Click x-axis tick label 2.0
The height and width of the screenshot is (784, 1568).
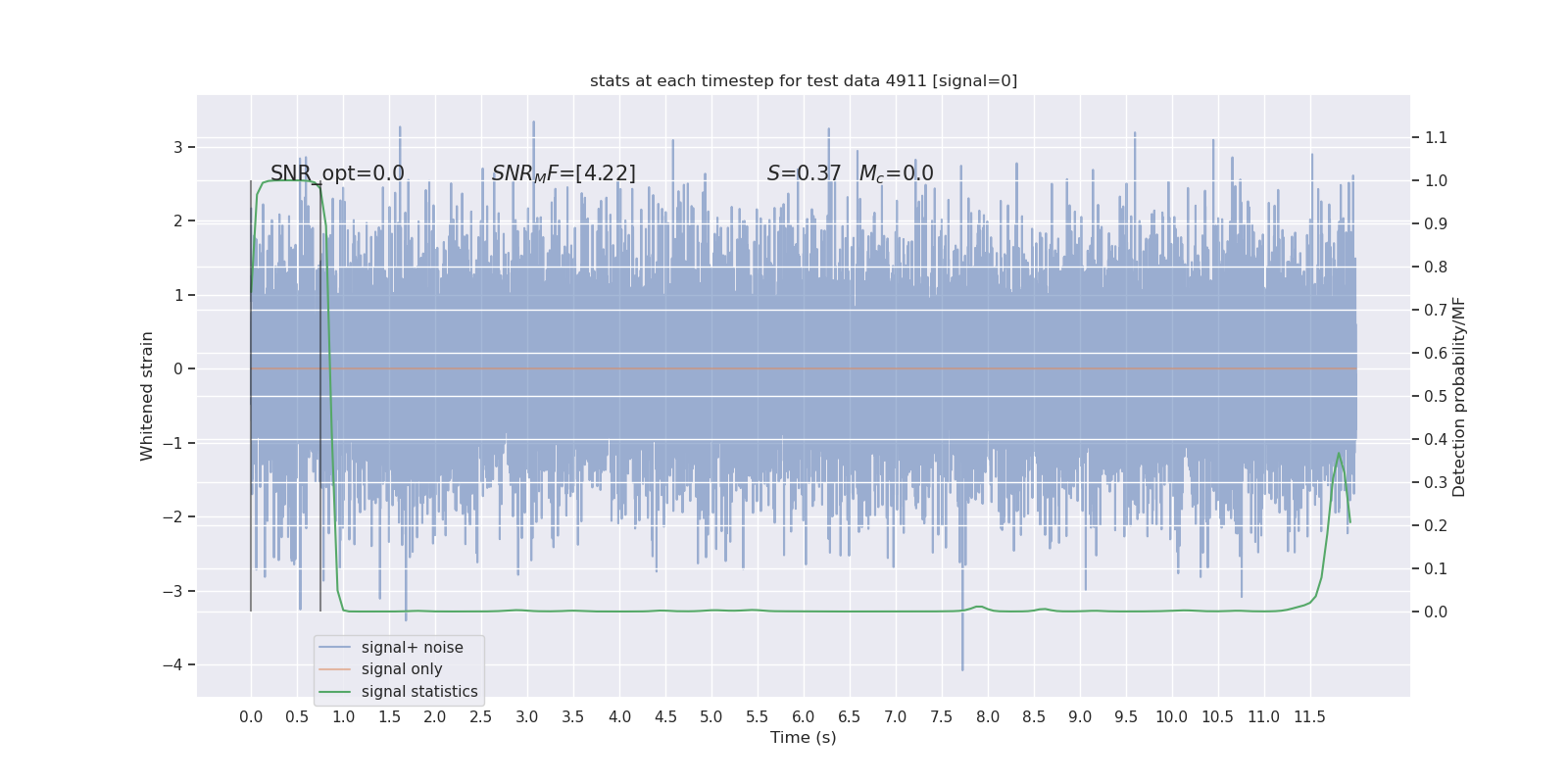435,717
